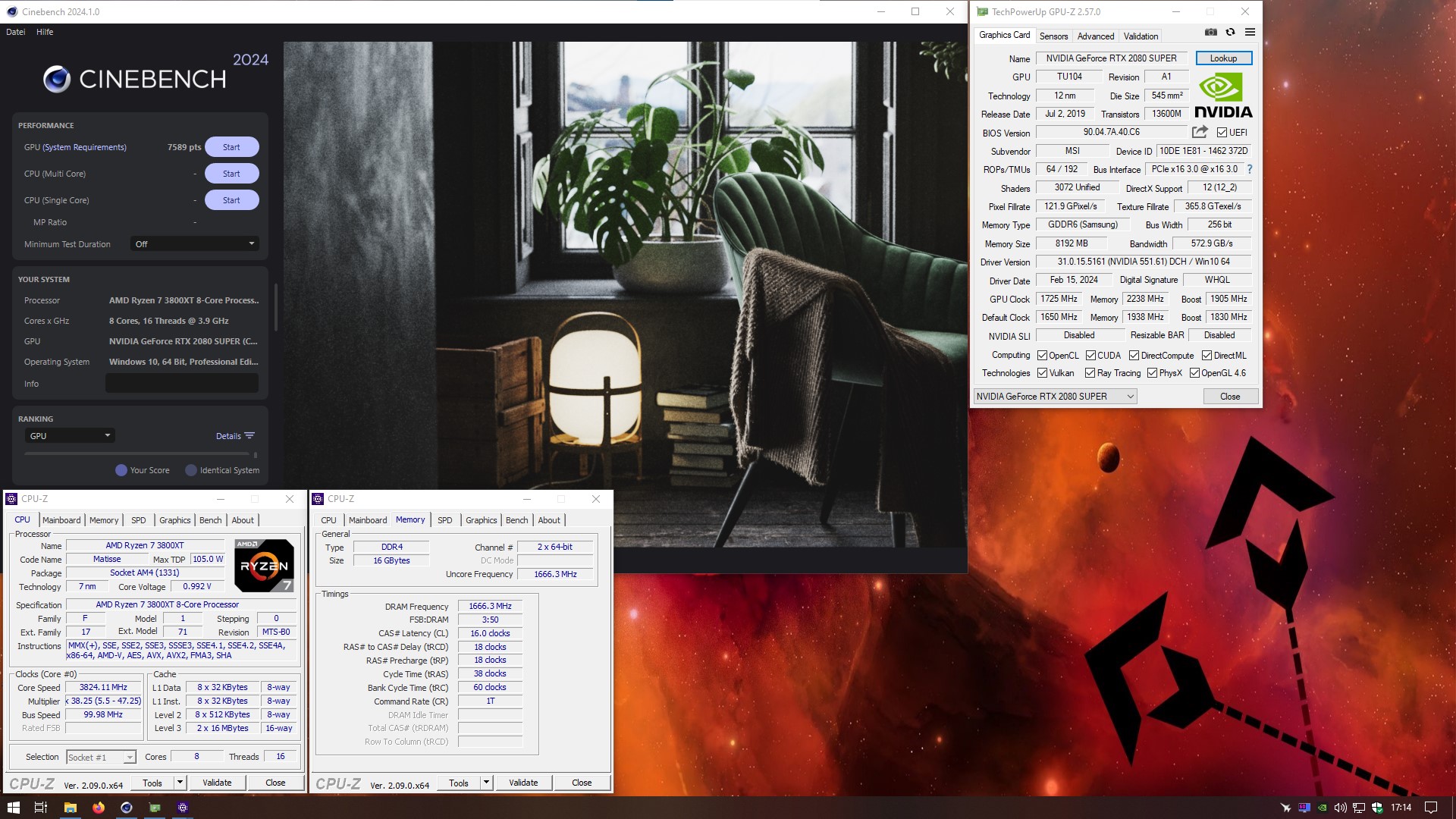1456x819 pixels.
Task: Toggle the Vulkan checkbox
Action: click(1042, 373)
